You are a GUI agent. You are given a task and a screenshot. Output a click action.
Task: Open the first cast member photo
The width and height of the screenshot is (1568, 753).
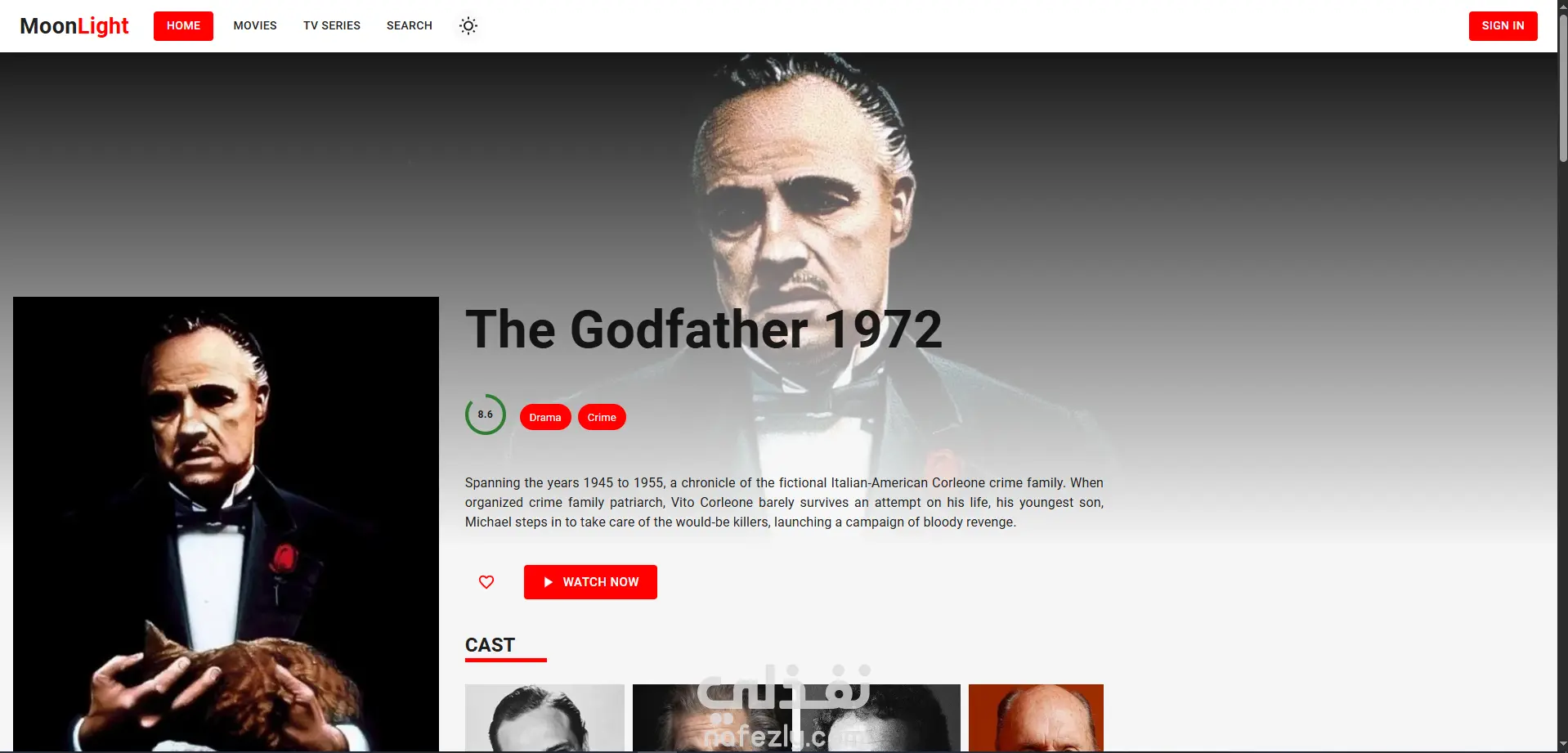[544, 718]
